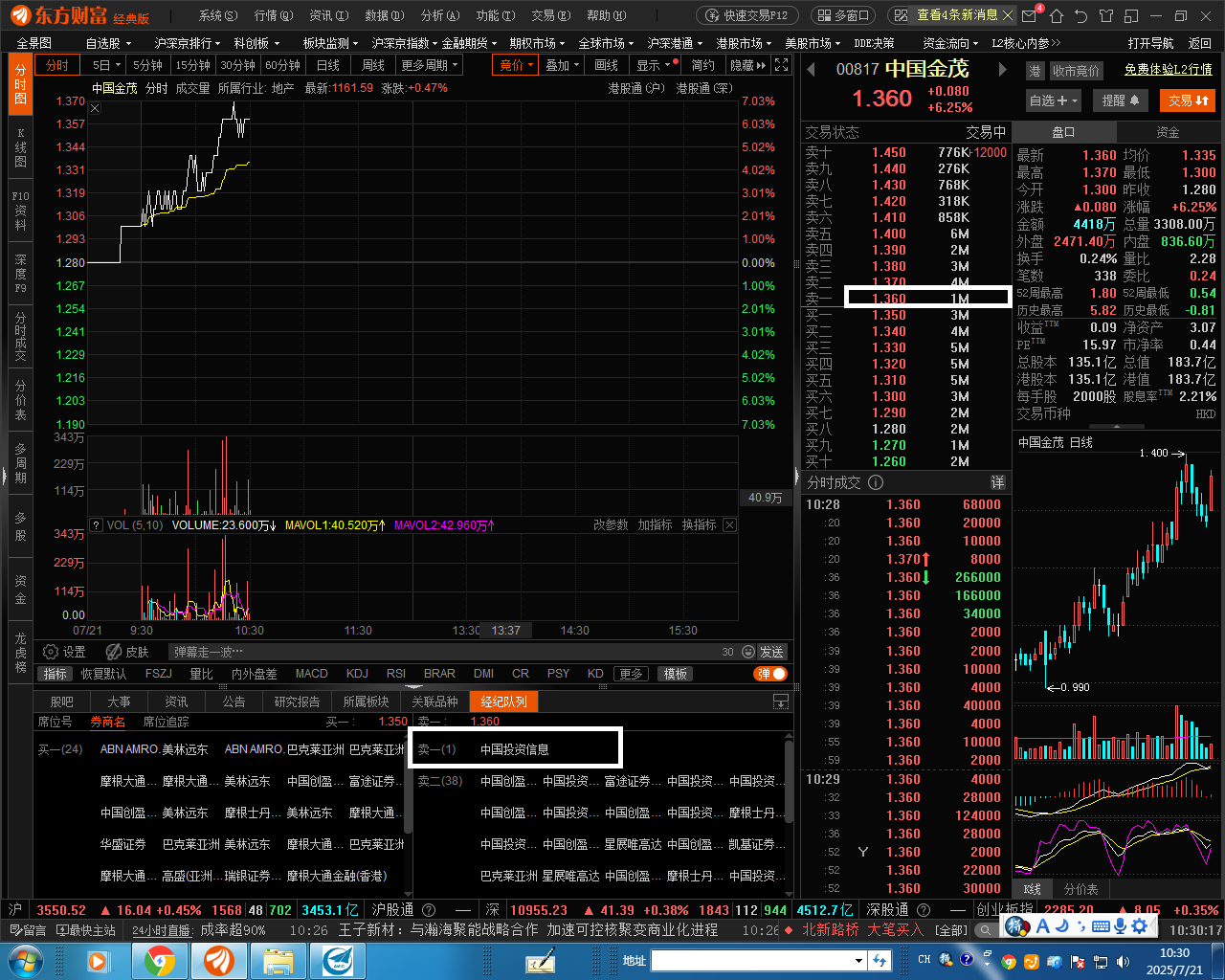Screen dimensions: 1225x980
Task: Open the file explorer taskbar icon
Action: [x=278, y=960]
